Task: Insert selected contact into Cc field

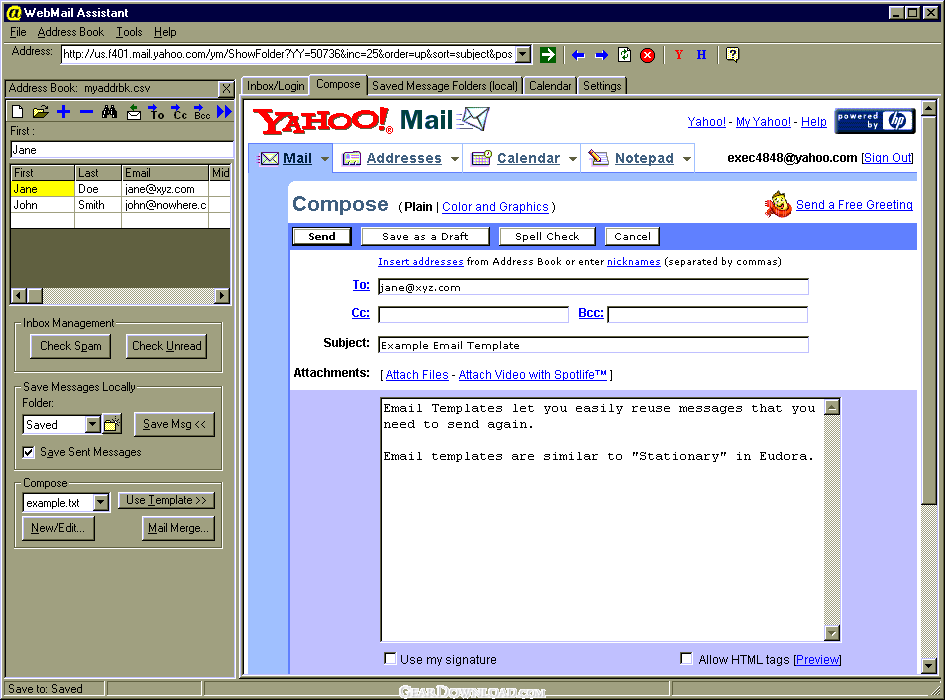Action: click(179, 112)
